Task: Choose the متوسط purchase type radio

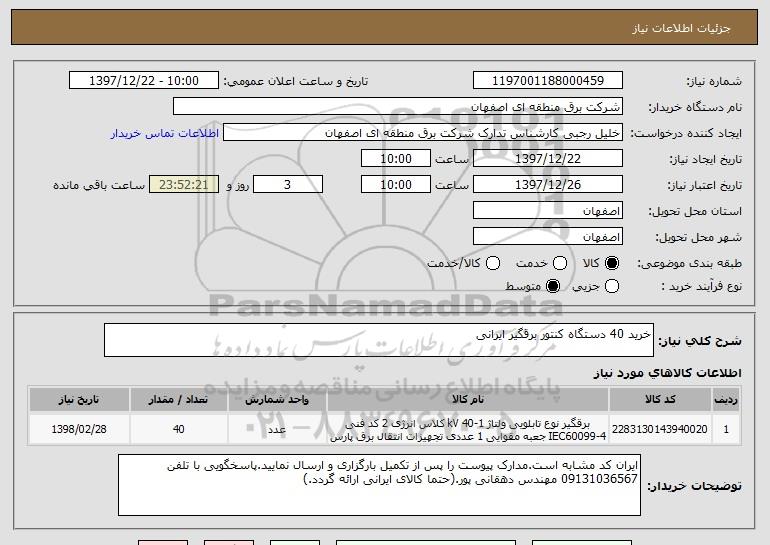Action: tap(553, 286)
